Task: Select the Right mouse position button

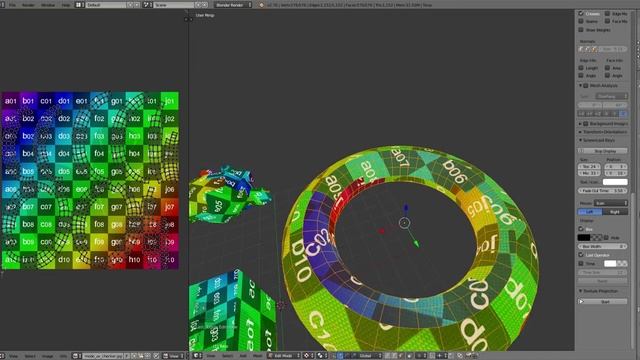Action: point(615,212)
